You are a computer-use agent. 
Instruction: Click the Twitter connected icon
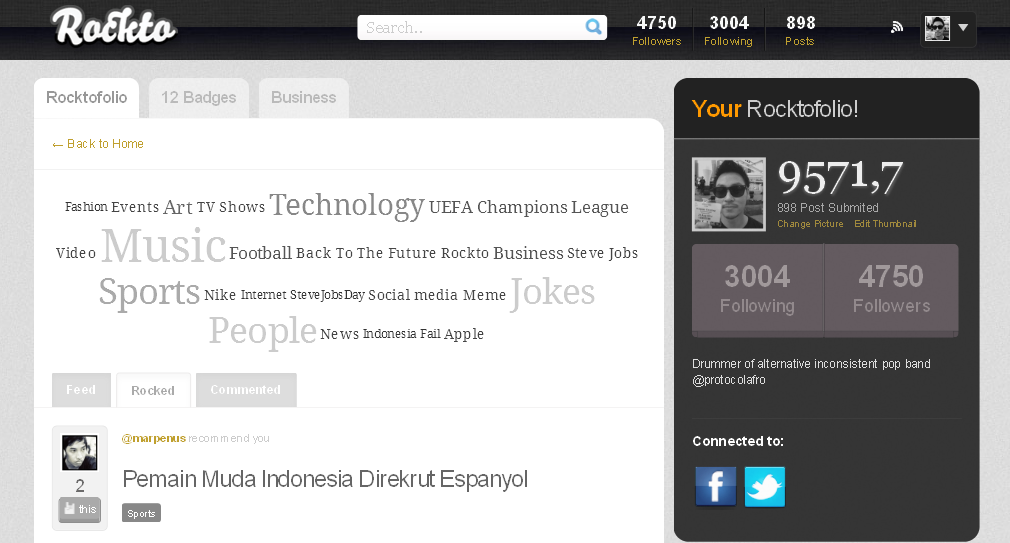pos(765,486)
